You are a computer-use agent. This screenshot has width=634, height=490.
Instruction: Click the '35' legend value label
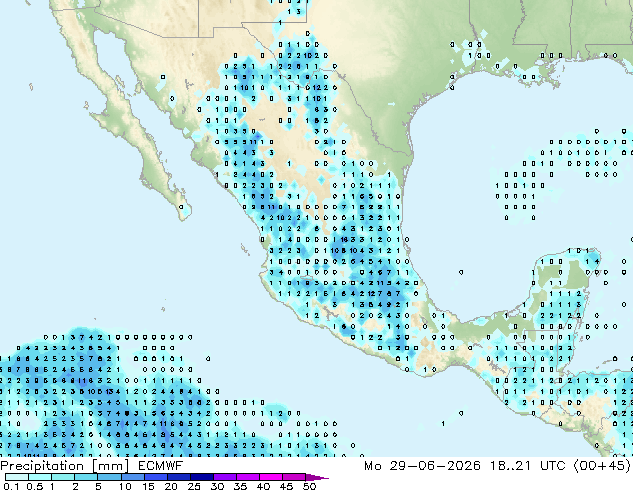pyautogui.click(x=240, y=486)
